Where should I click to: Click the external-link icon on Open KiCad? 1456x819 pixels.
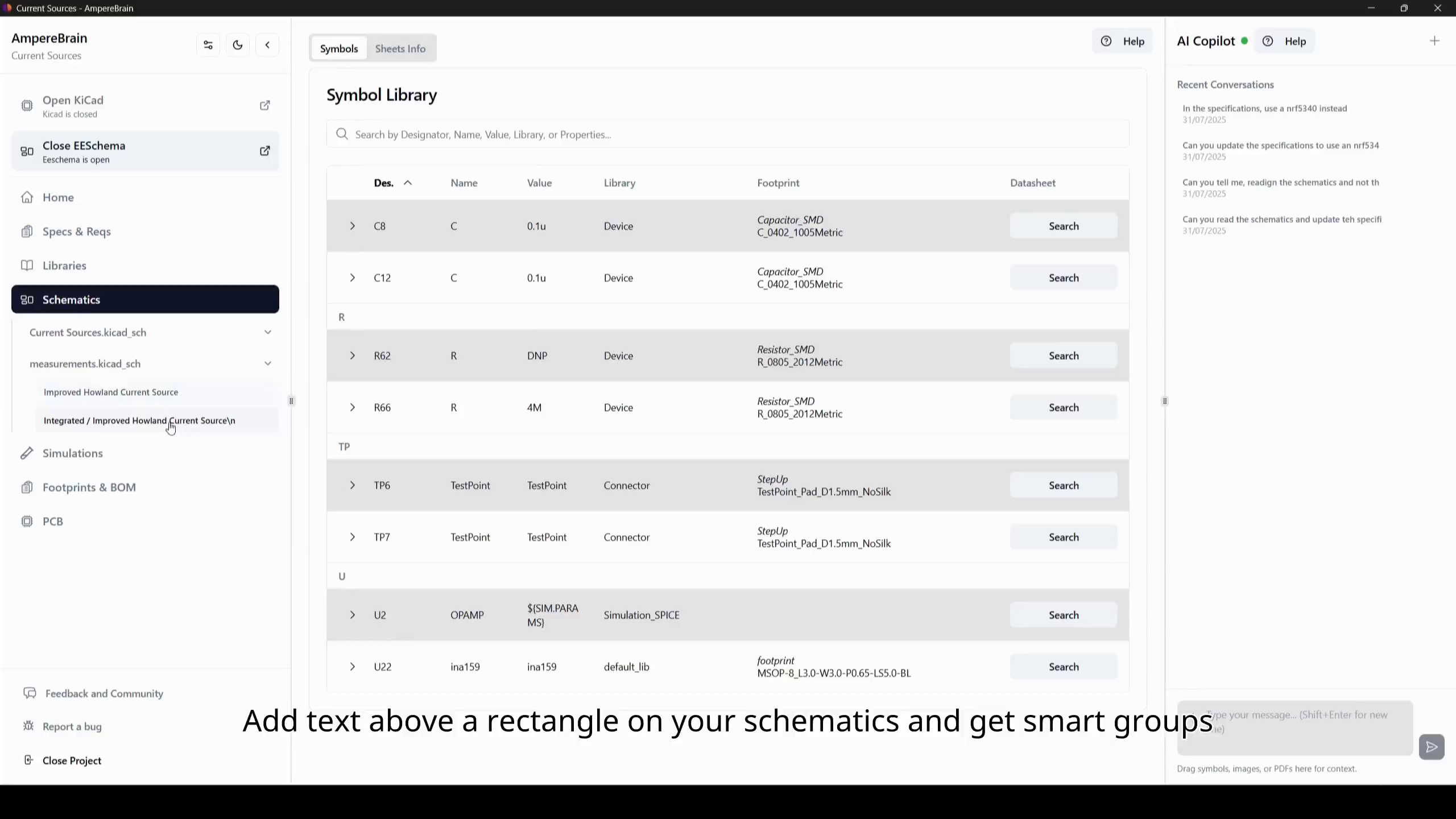click(x=265, y=106)
